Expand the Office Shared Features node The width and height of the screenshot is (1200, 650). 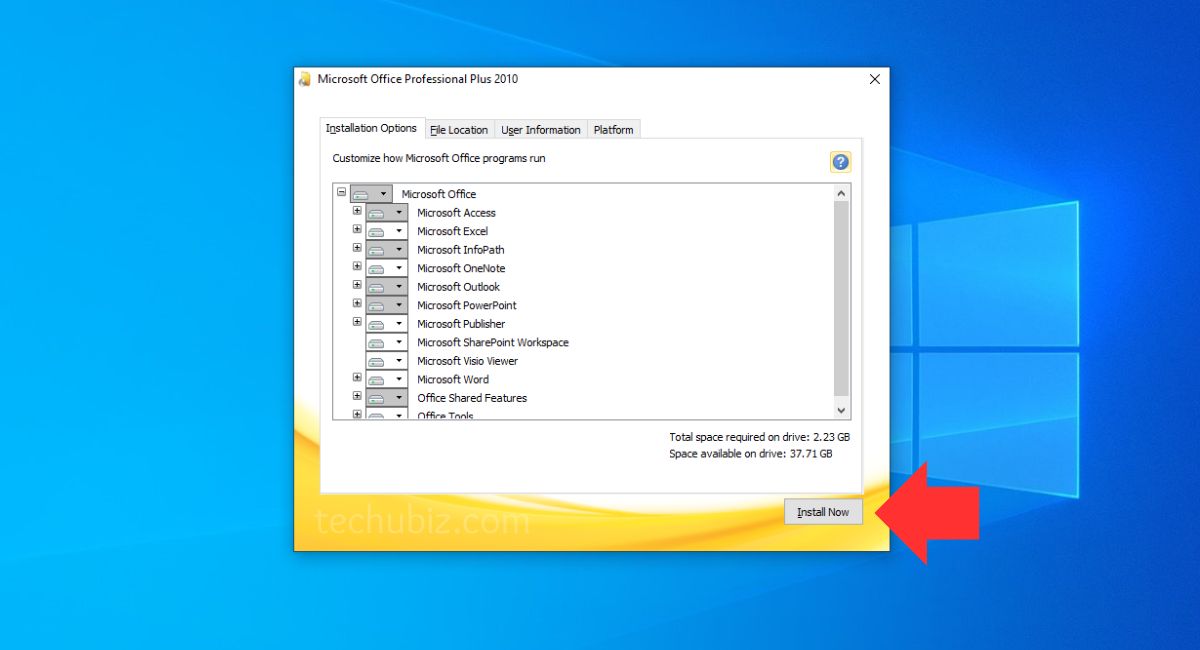pos(357,396)
